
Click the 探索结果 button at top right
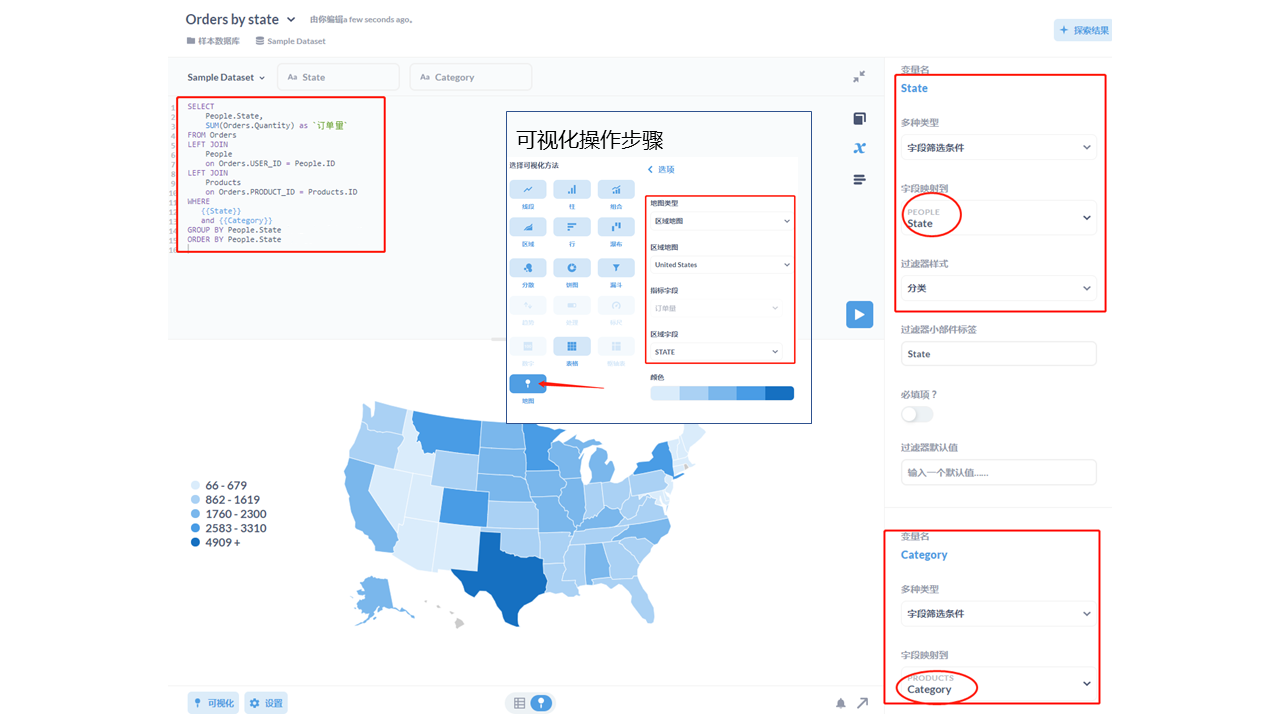[1083, 29]
